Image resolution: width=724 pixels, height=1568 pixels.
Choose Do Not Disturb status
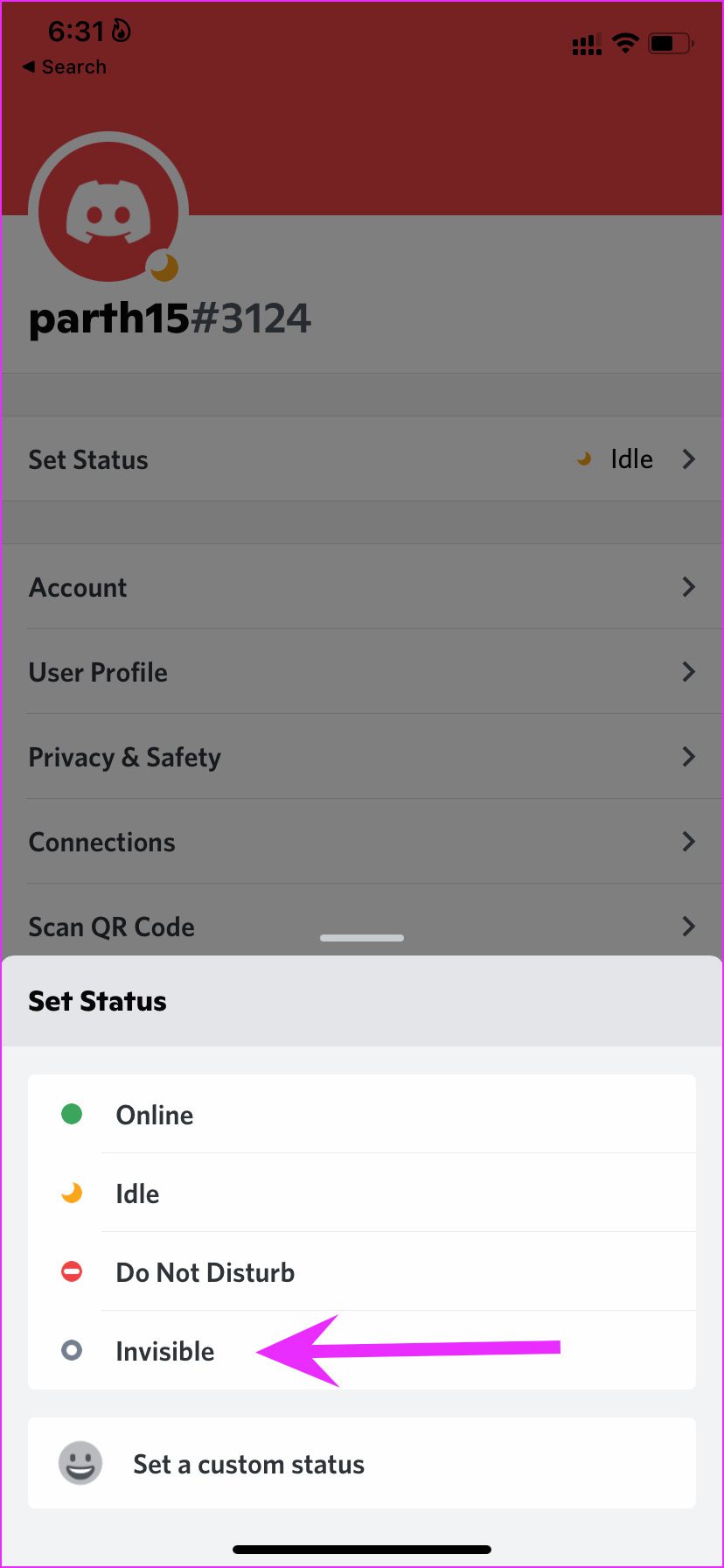coord(205,1272)
